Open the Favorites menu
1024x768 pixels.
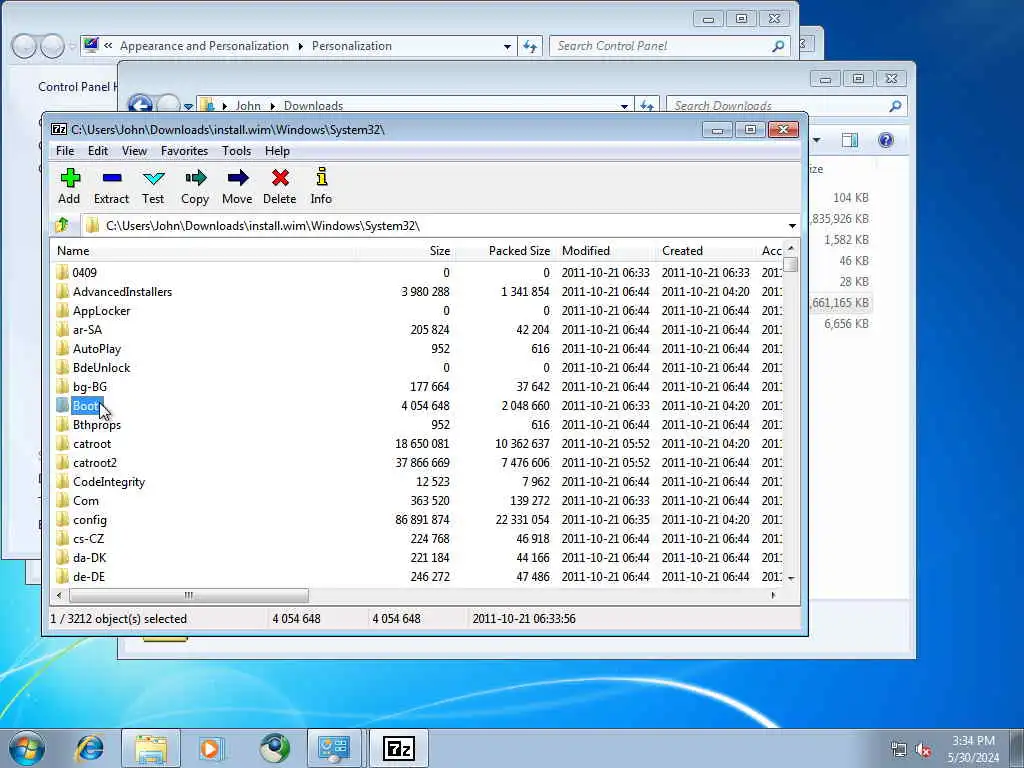coord(184,151)
